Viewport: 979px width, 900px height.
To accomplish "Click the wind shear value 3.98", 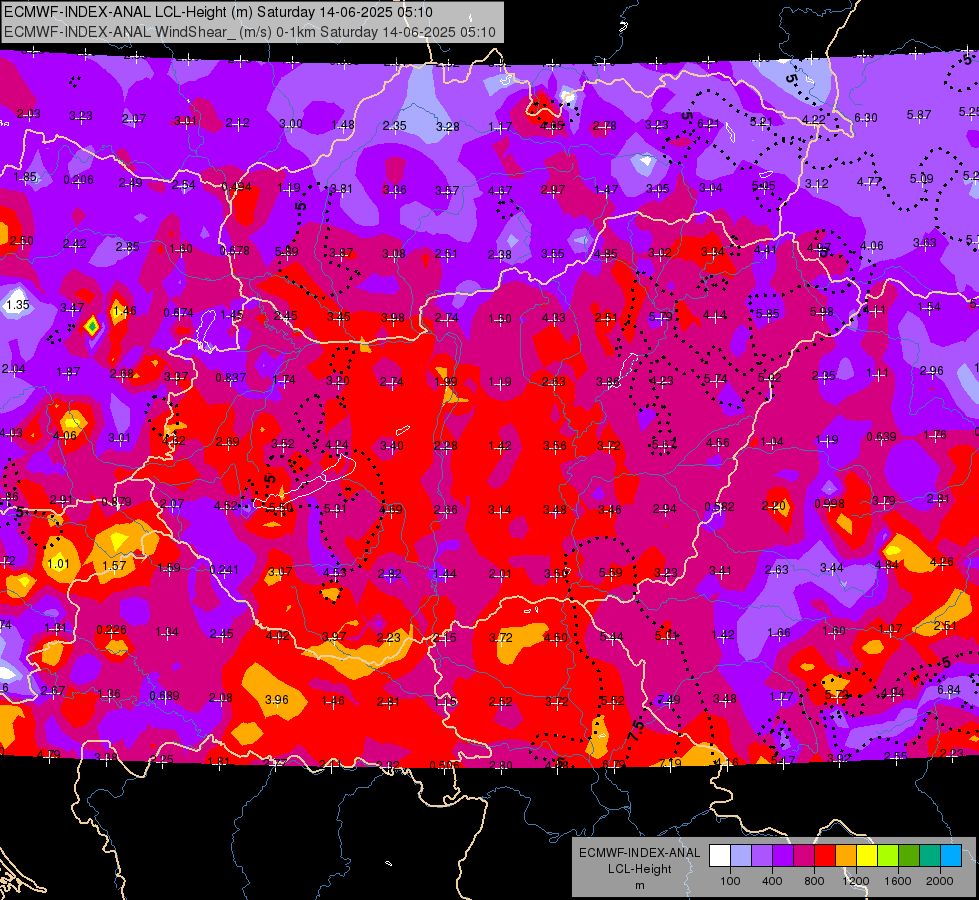I will (x=393, y=318).
